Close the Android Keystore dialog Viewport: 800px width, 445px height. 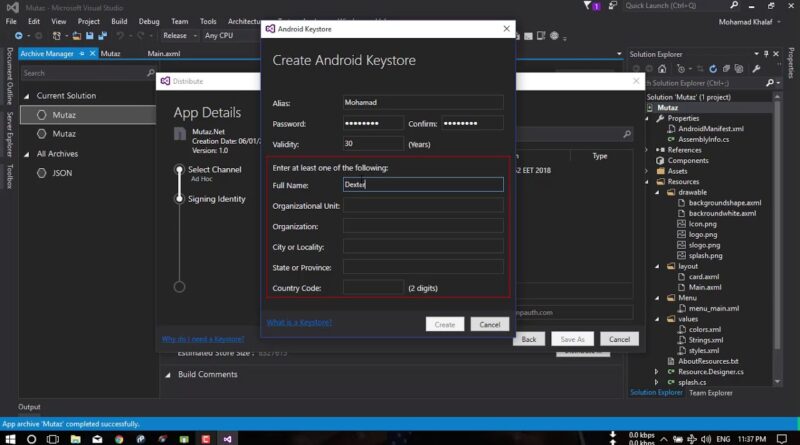506,29
